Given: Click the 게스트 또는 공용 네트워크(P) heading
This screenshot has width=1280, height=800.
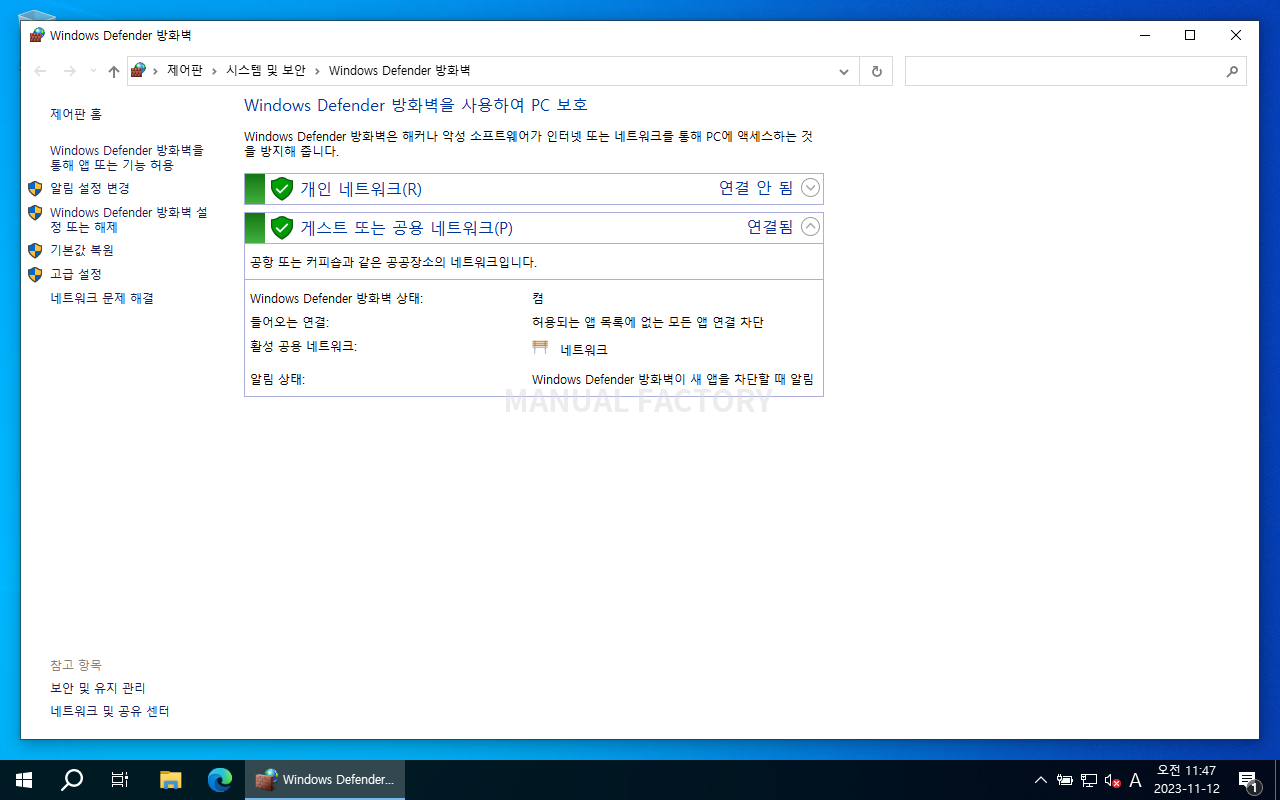Looking at the screenshot, I should (407, 228).
